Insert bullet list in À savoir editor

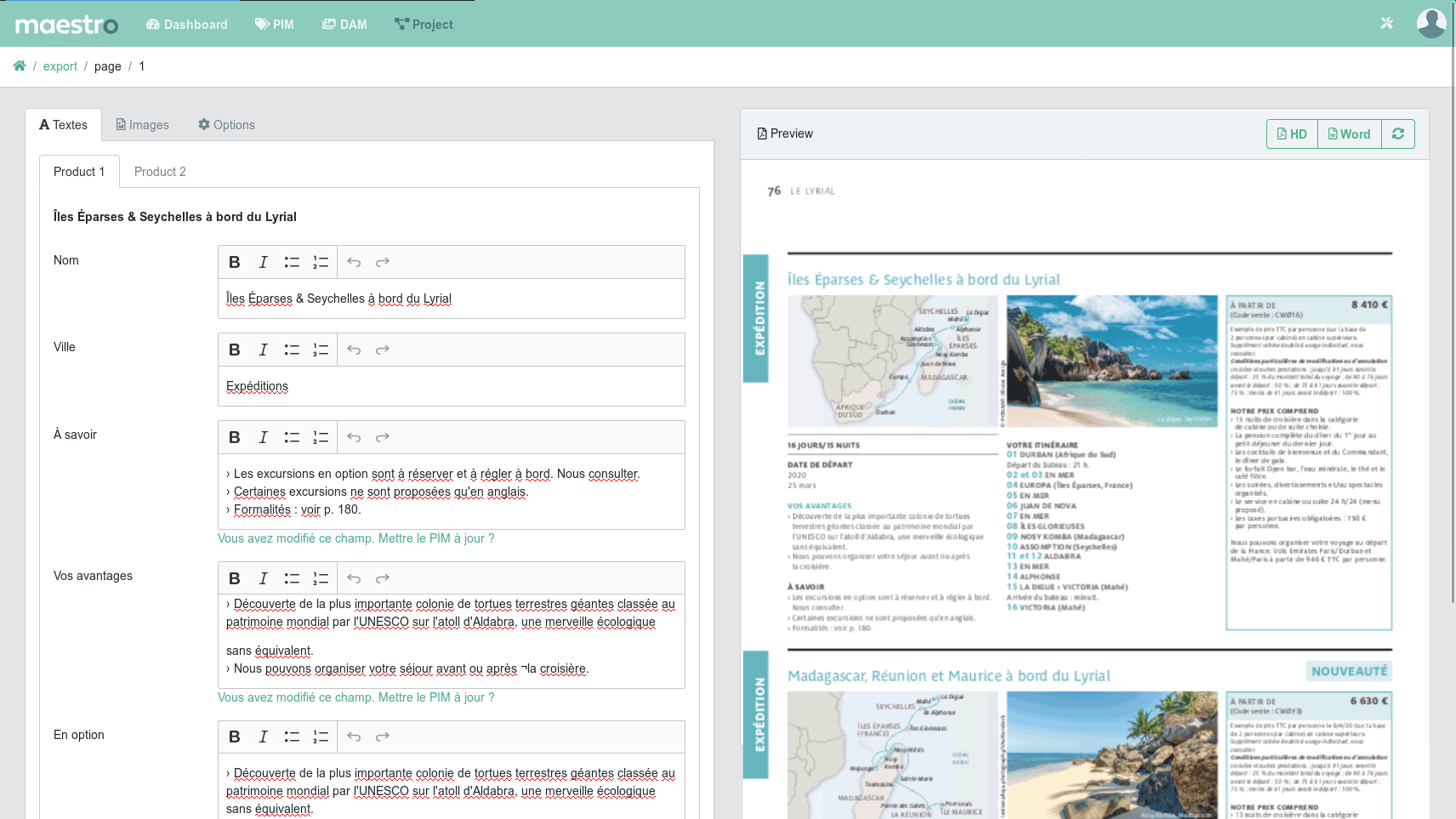(x=292, y=438)
